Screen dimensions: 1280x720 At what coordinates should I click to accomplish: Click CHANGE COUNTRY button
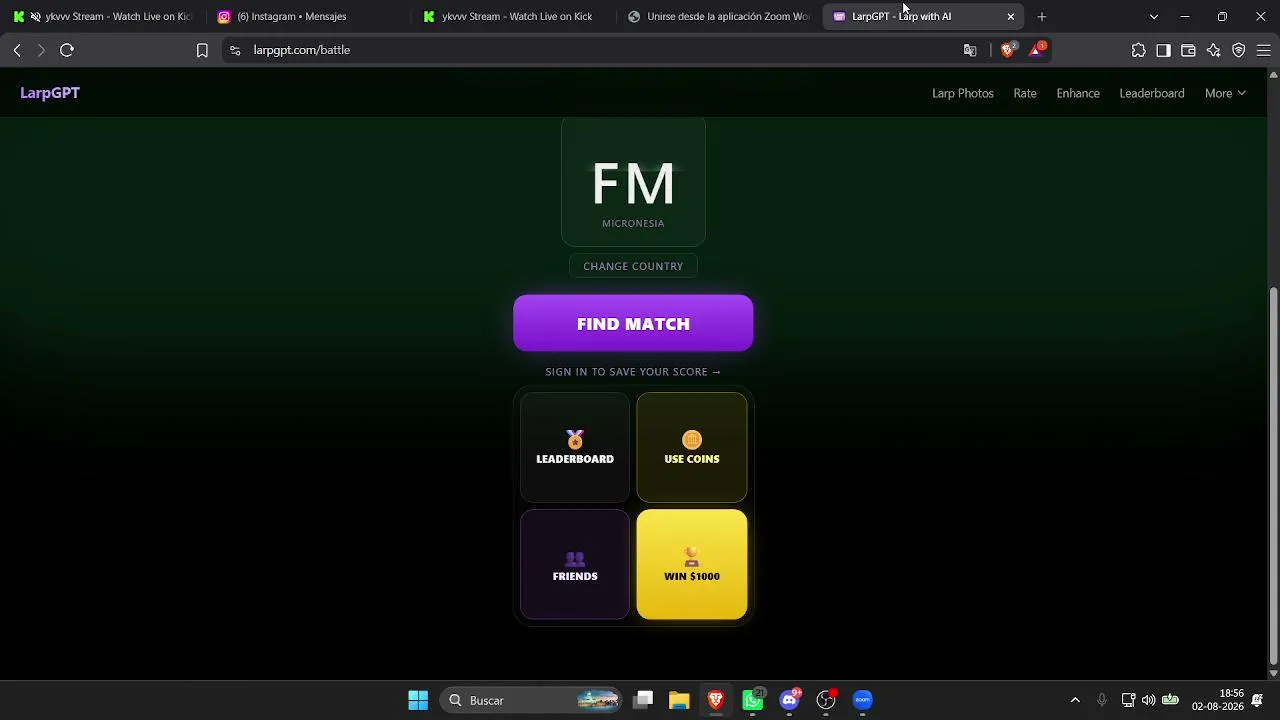(633, 266)
